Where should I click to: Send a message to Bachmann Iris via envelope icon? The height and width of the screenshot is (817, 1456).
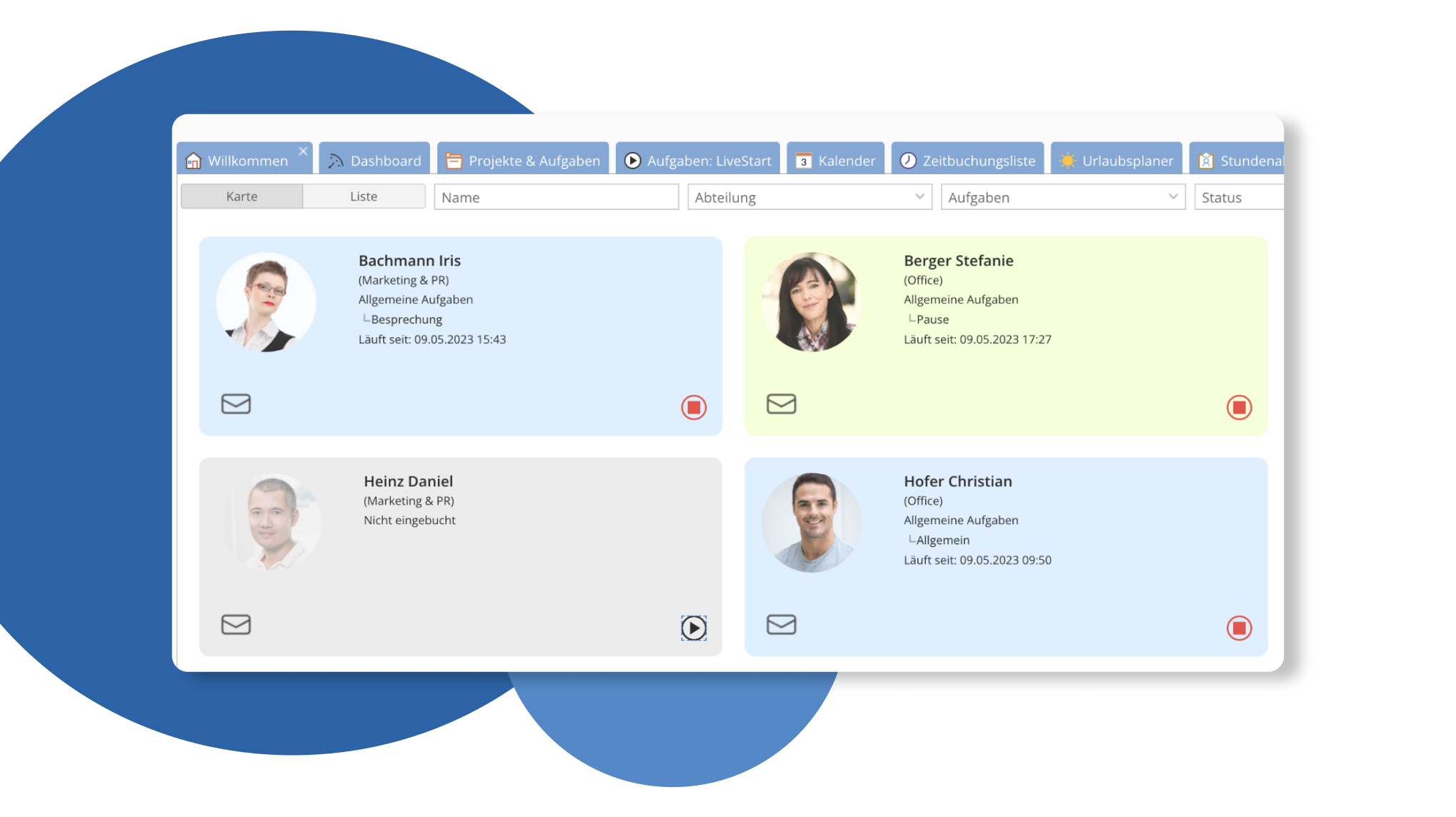click(236, 404)
